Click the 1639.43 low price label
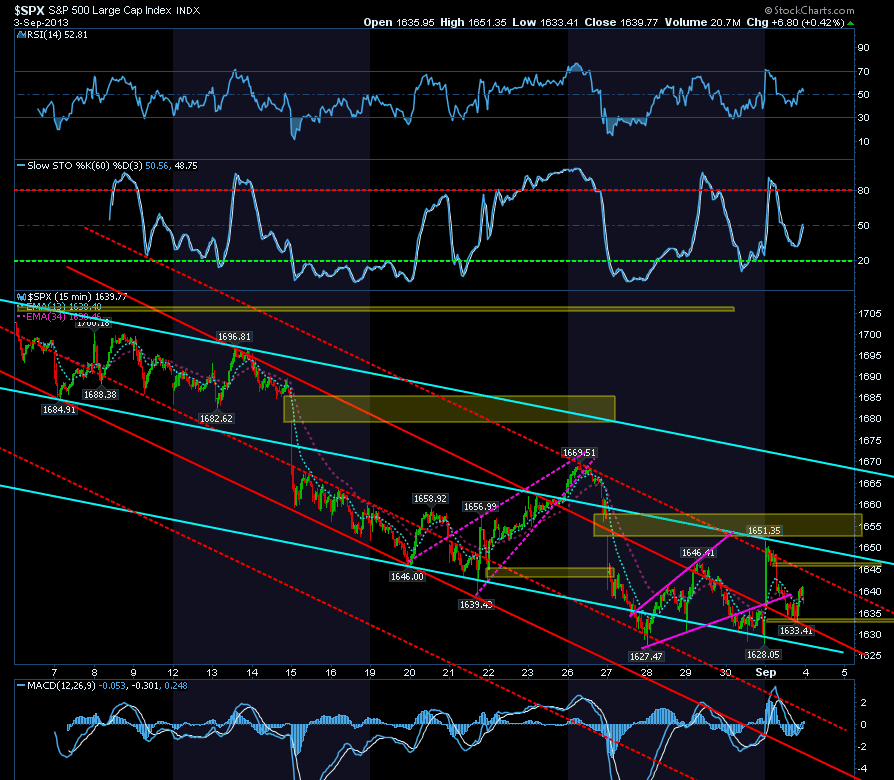Screen dimensions: 894x780 click(x=476, y=604)
